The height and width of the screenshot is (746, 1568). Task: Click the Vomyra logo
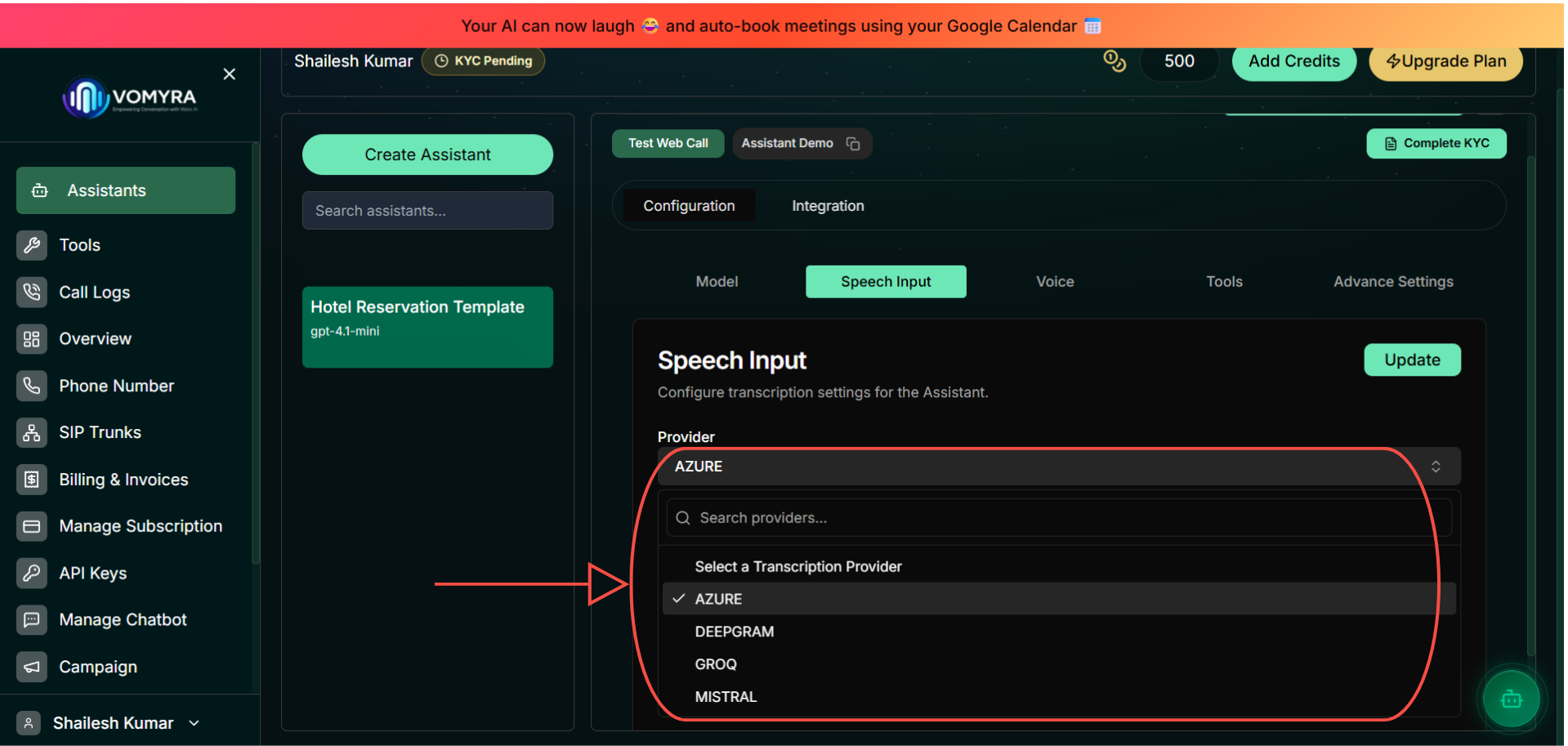point(131,98)
